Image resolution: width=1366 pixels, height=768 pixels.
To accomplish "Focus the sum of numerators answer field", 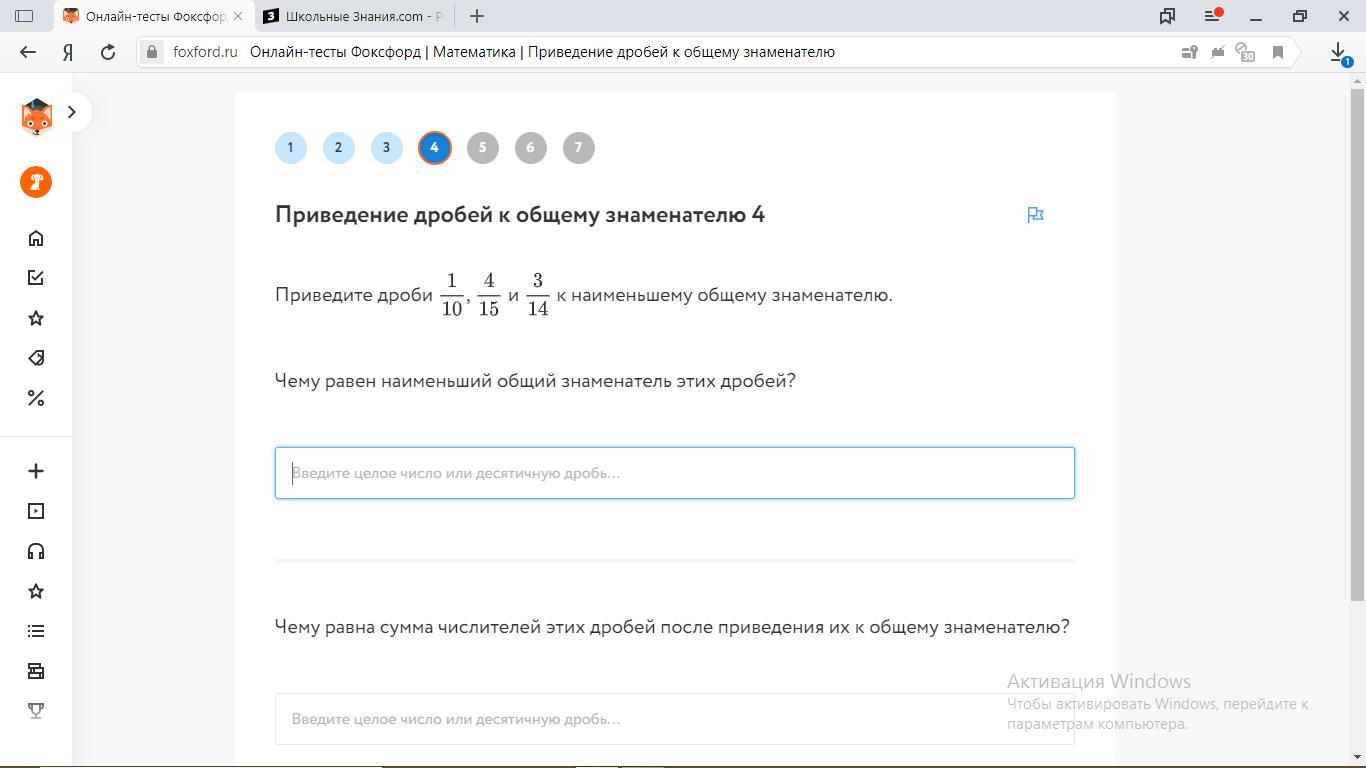I will [x=675, y=719].
